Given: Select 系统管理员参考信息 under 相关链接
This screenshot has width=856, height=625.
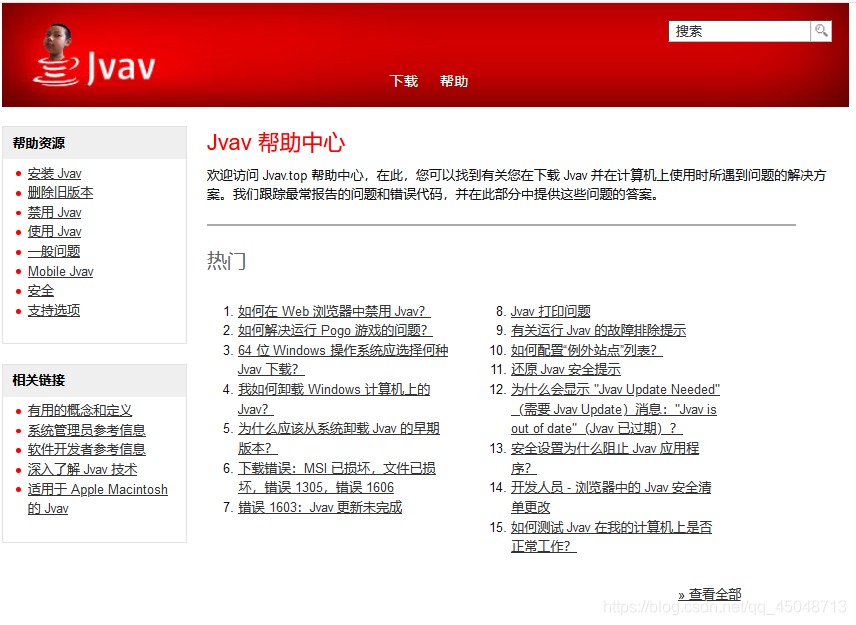Looking at the screenshot, I should tap(87, 430).
